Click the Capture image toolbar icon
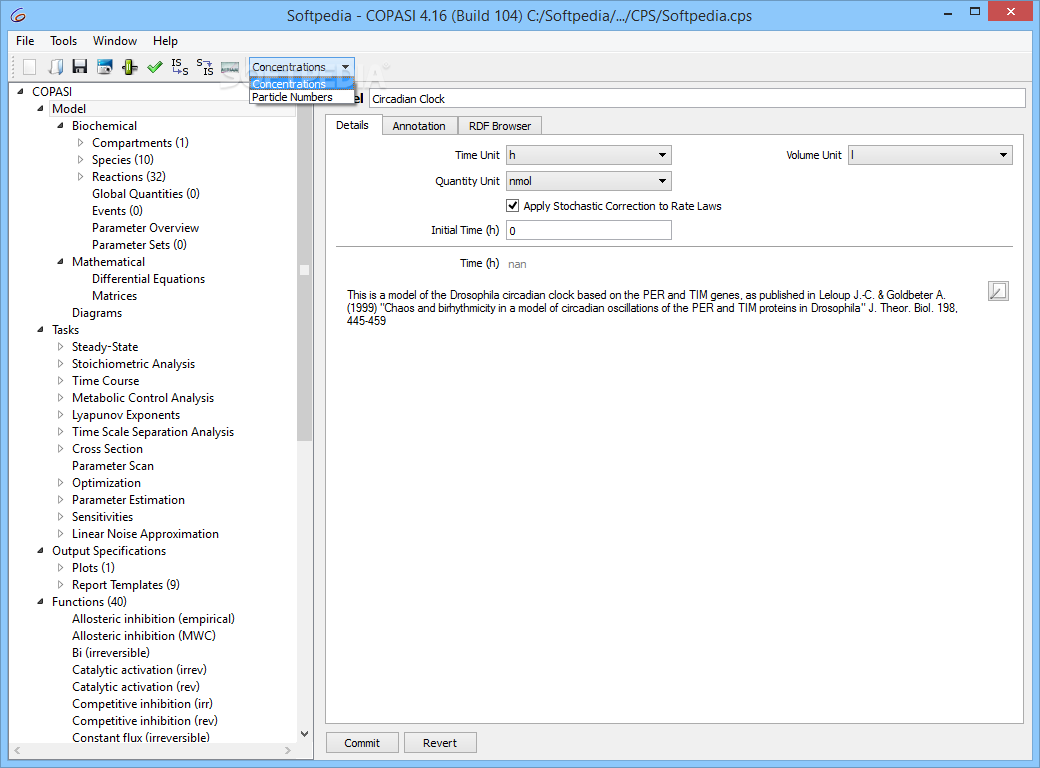The width and height of the screenshot is (1040, 768). (105, 67)
